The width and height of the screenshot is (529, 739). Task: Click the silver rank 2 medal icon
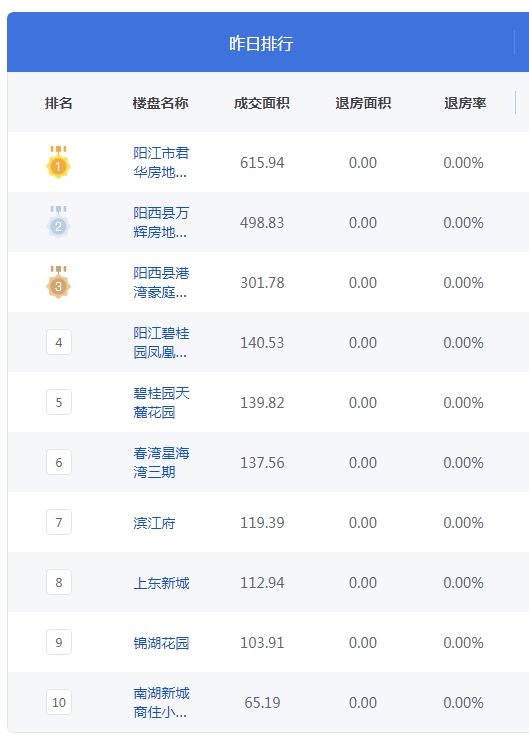58,222
